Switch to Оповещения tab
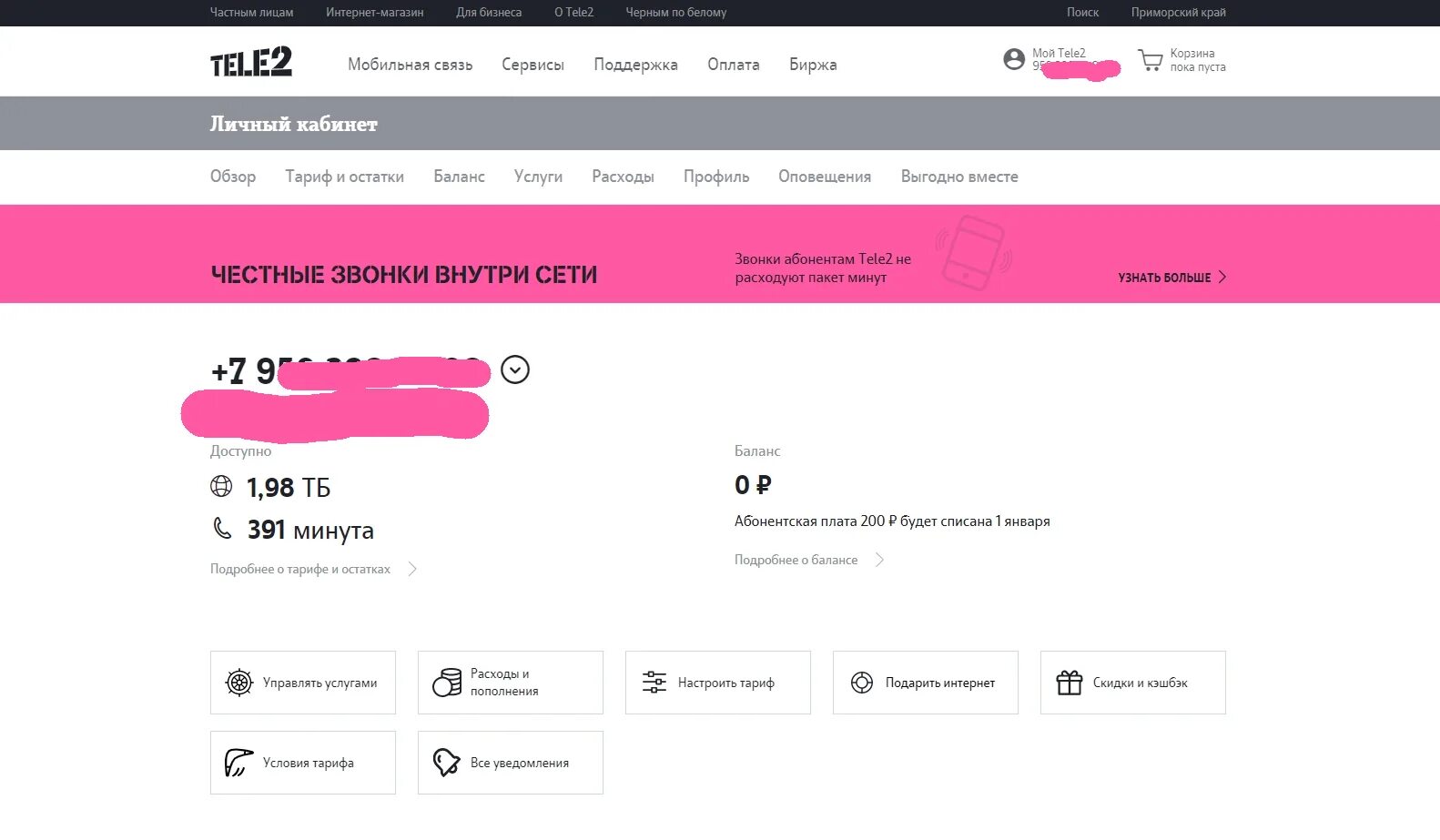1440x840 pixels. (825, 177)
